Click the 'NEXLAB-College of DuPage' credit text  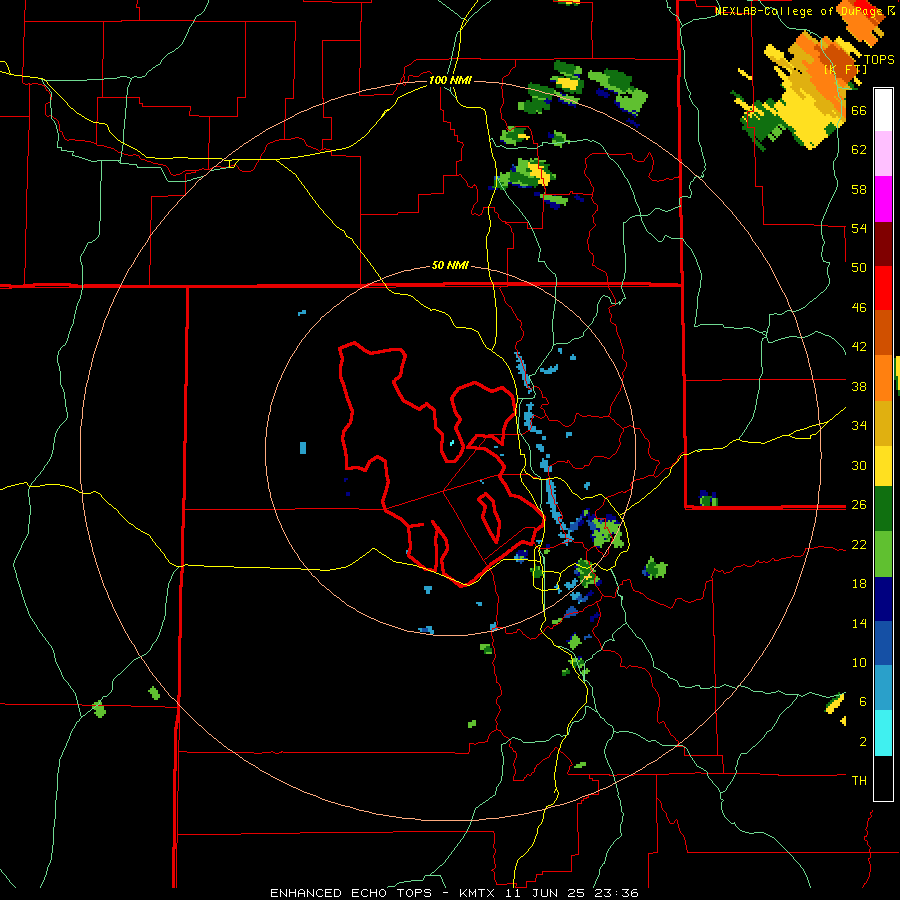pyautogui.click(x=798, y=11)
